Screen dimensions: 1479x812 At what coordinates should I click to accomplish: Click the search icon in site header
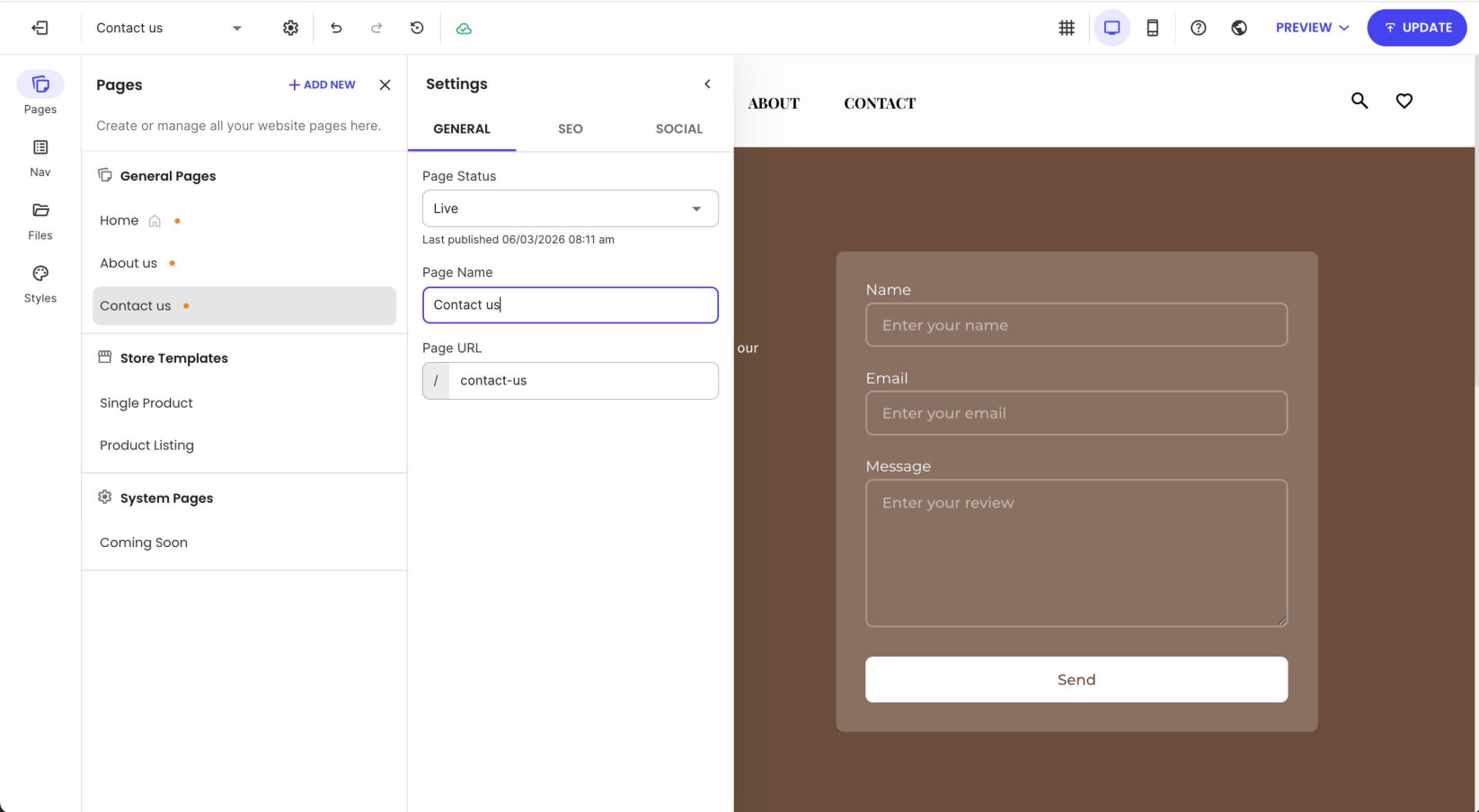[1359, 101]
